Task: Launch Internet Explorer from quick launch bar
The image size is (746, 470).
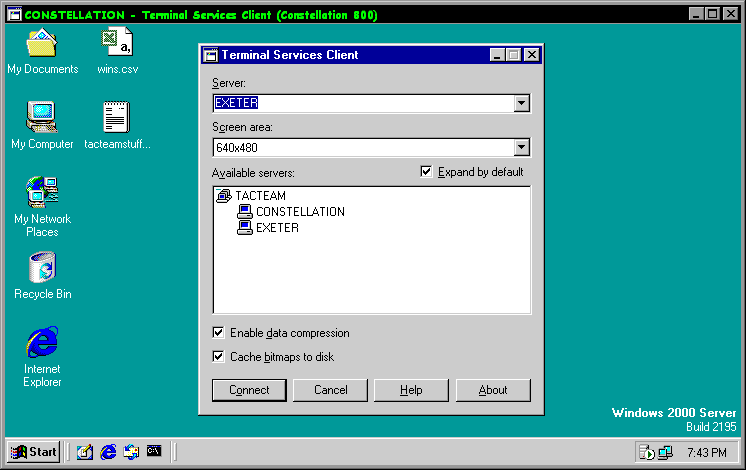Action: click(108, 451)
